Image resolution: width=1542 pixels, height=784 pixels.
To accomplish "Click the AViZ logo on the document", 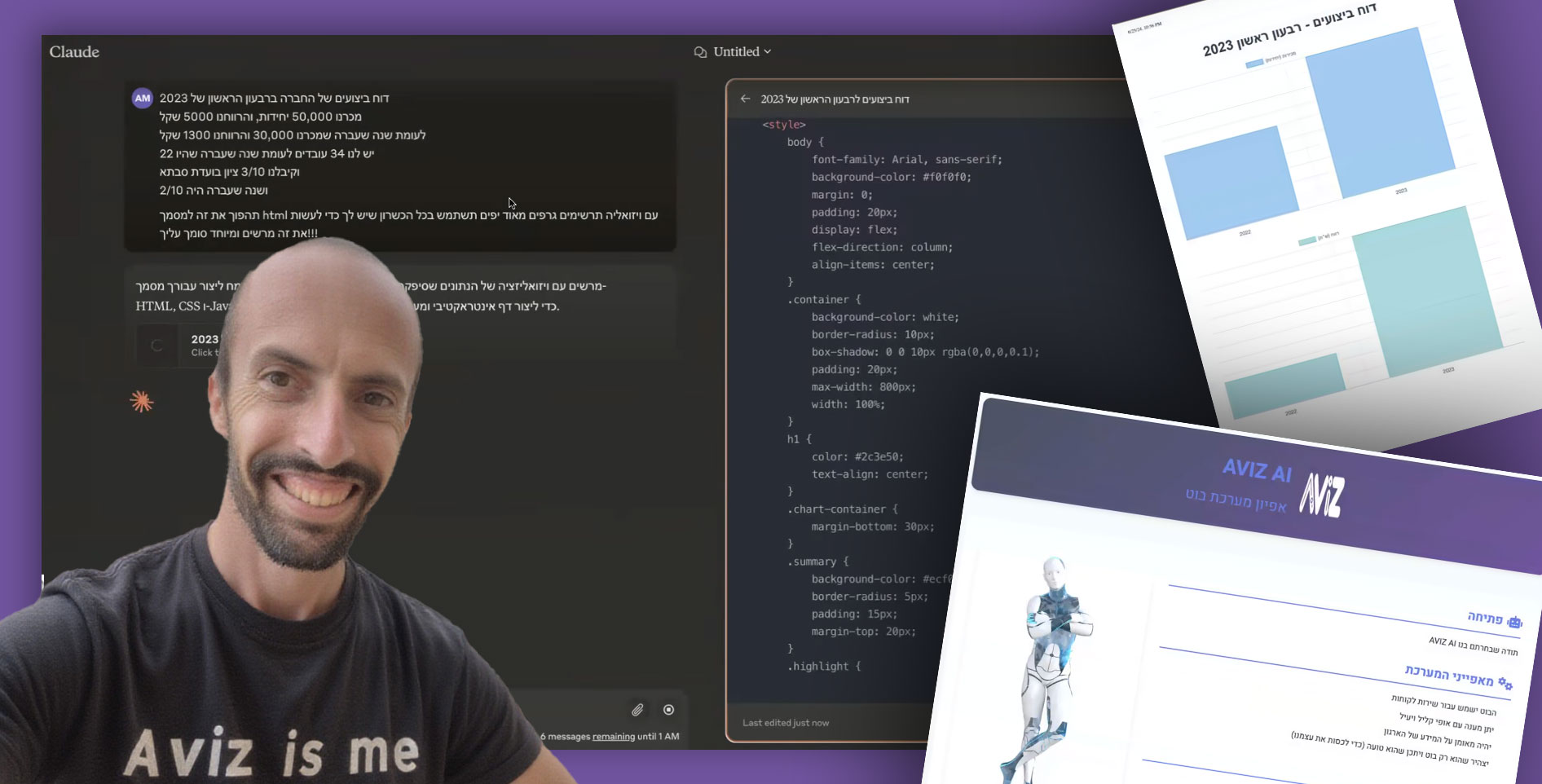I will point(1321,495).
